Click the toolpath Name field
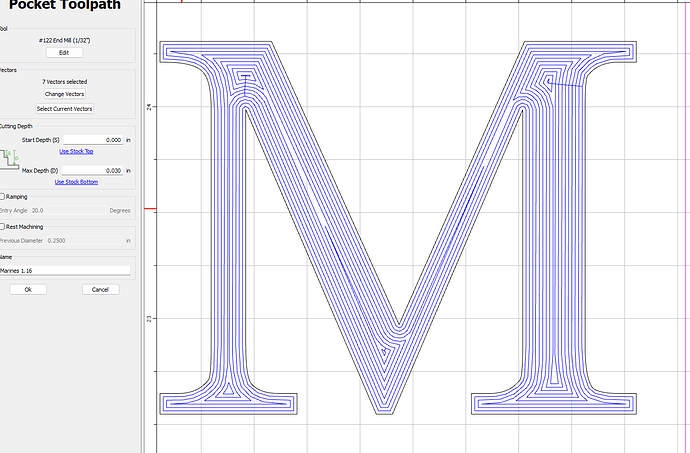The width and height of the screenshot is (690, 453). click(65, 270)
